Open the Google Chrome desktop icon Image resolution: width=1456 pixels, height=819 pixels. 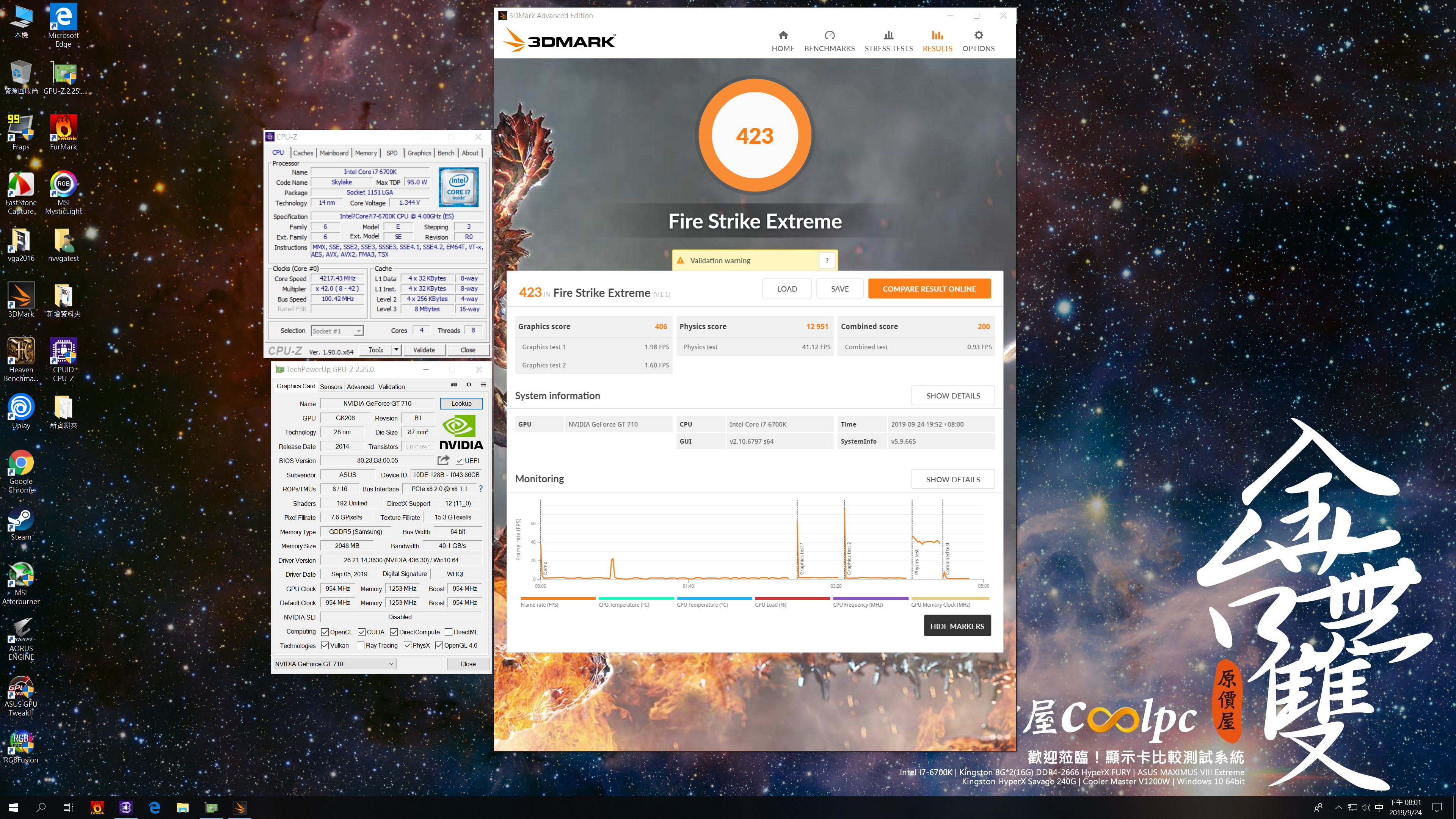(x=21, y=471)
